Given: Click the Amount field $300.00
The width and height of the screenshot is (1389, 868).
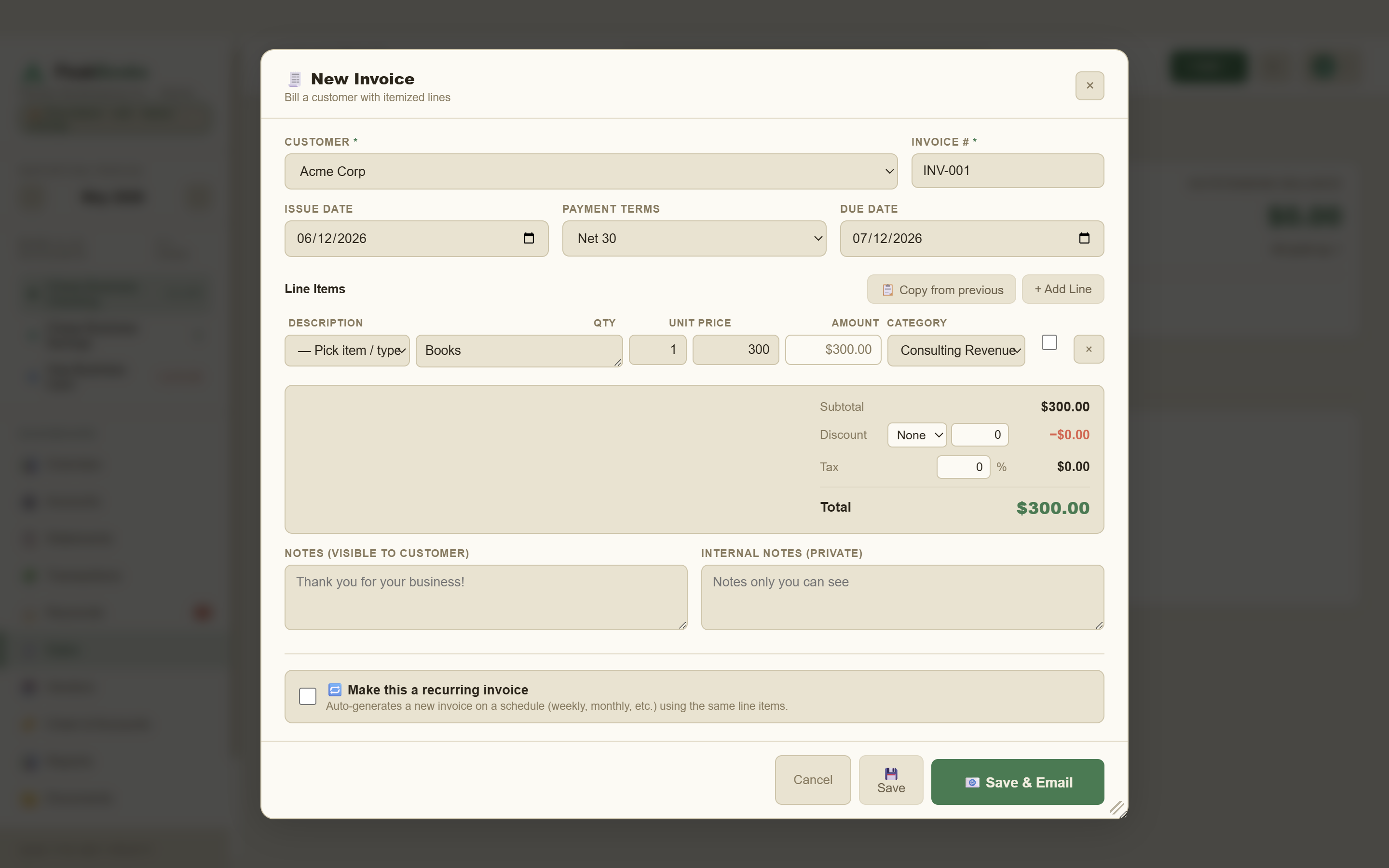Looking at the screenshot, I should (833, 350).
